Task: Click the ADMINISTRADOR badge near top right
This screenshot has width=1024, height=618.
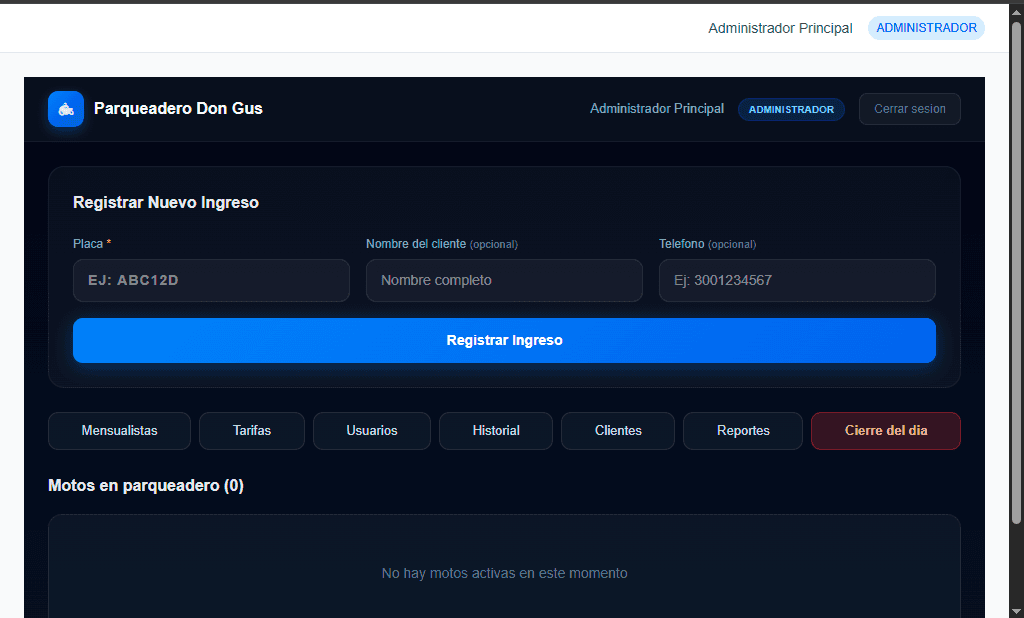Action: [926, 27]
